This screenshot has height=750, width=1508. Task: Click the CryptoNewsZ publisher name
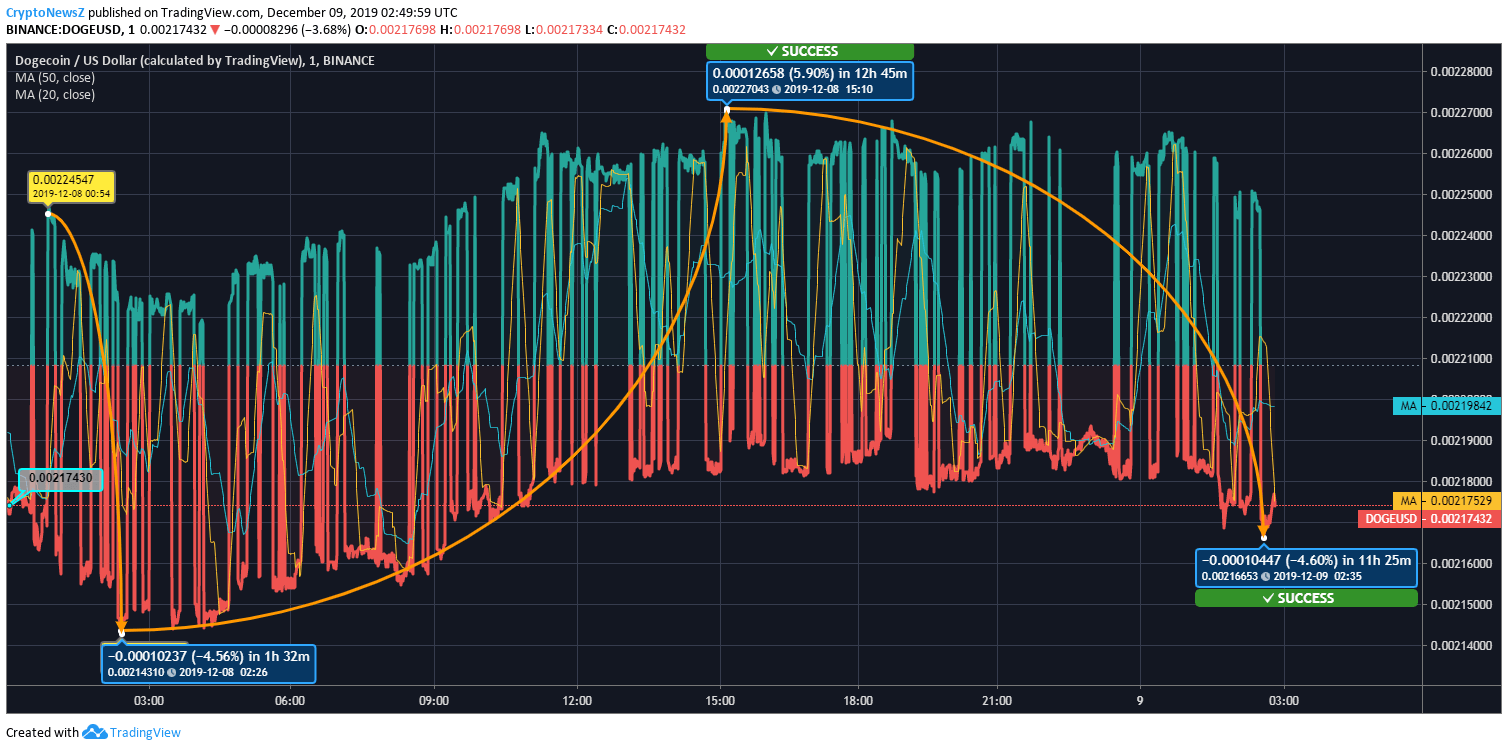pos(44,12)
